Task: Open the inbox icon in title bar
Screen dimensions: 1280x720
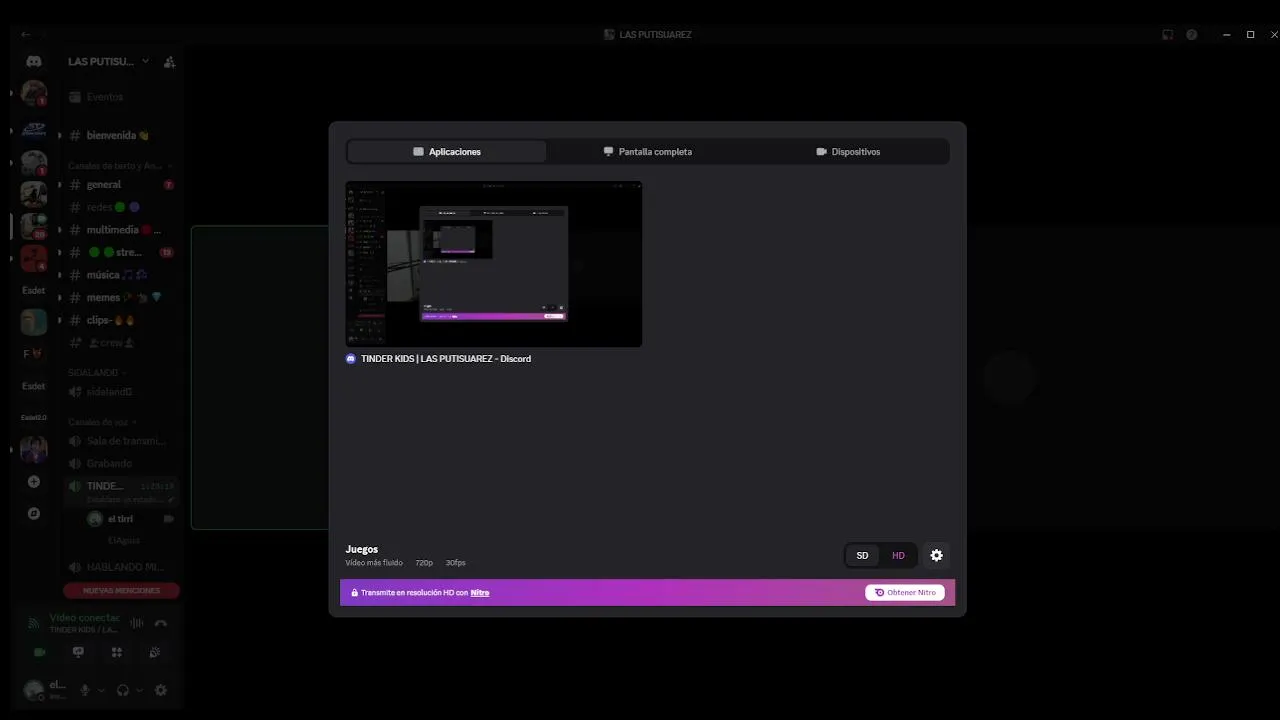Action: (1167, 35)
